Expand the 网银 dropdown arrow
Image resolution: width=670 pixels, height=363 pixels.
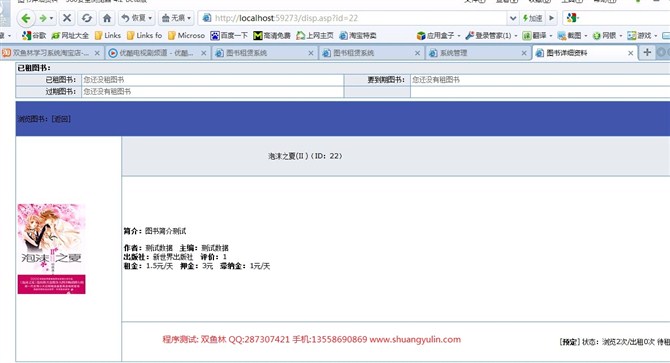click(621, 36)
